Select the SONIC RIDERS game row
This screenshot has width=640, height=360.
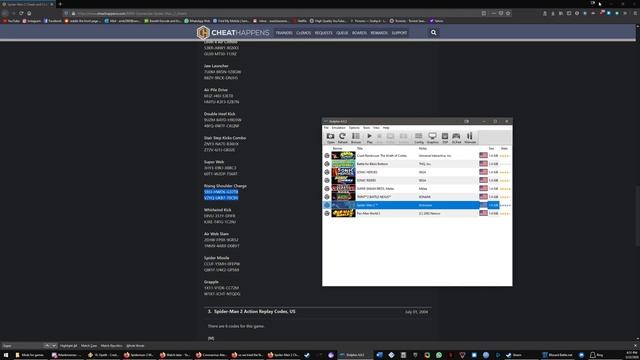click(417, 180)
